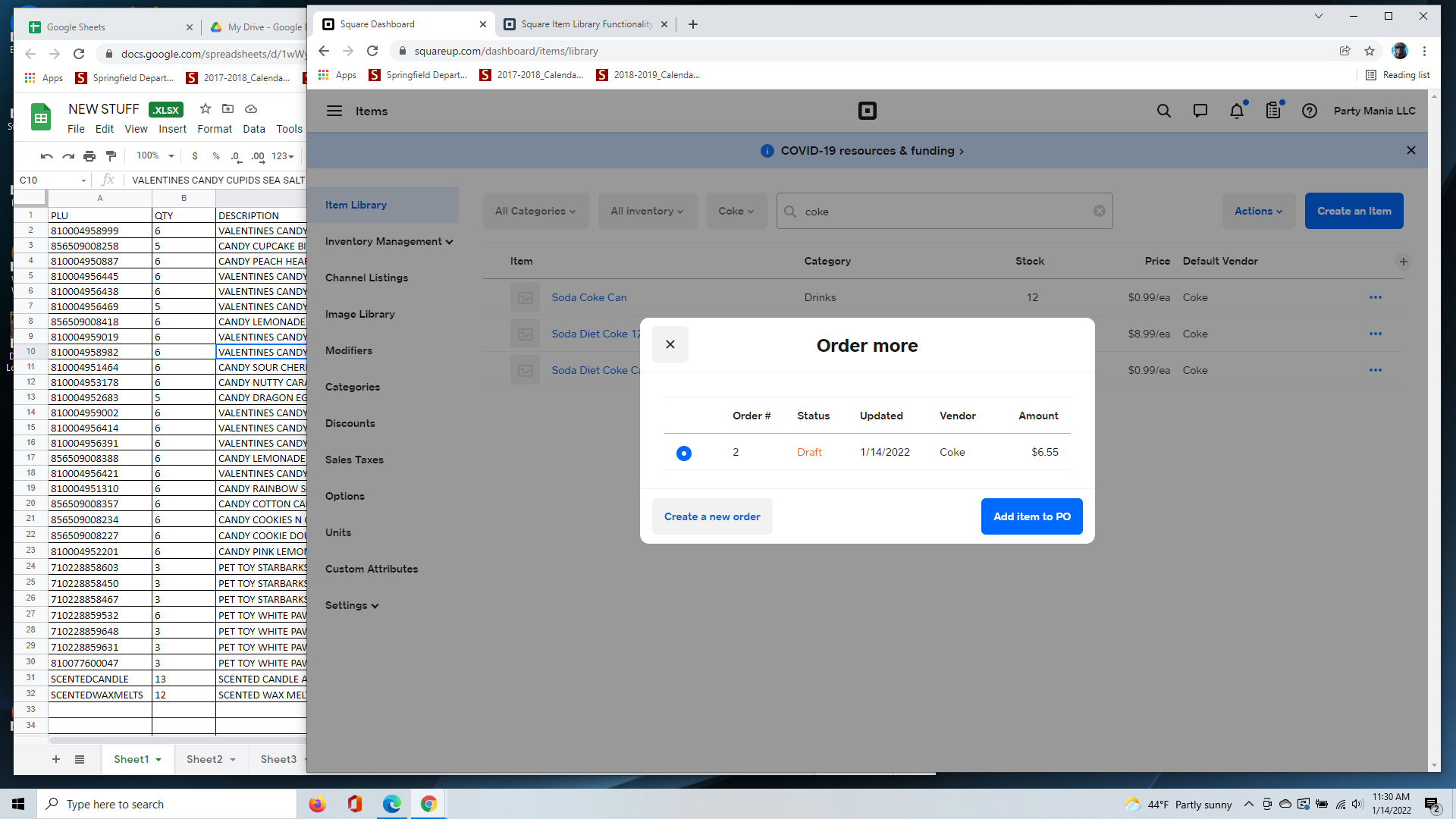1456x819 pixels.
Task: Click the help question mark icon
Action: pyautogui.click(x=1310, y=111)
